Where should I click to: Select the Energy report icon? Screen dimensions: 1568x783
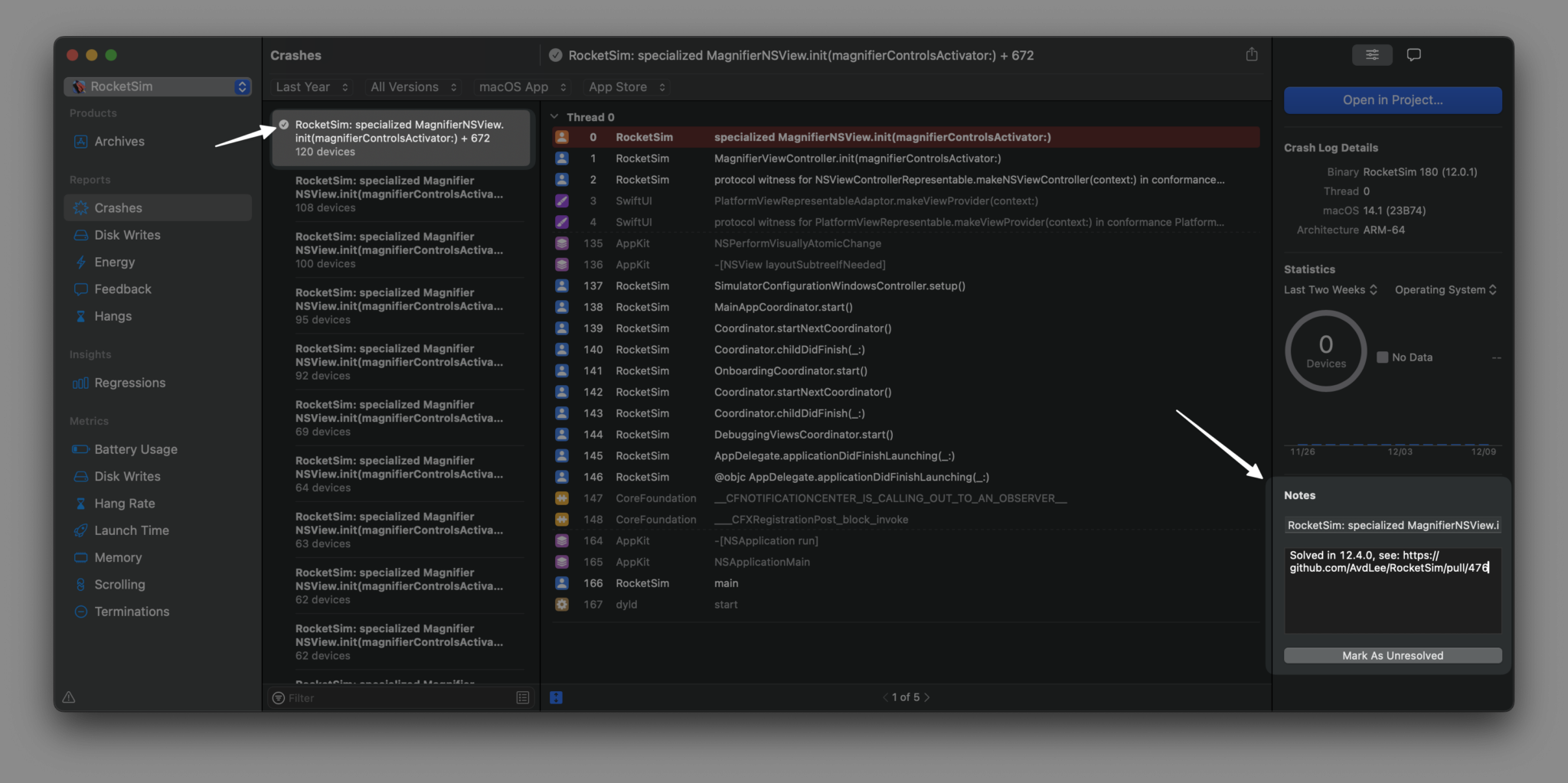[x=81, y=262]
